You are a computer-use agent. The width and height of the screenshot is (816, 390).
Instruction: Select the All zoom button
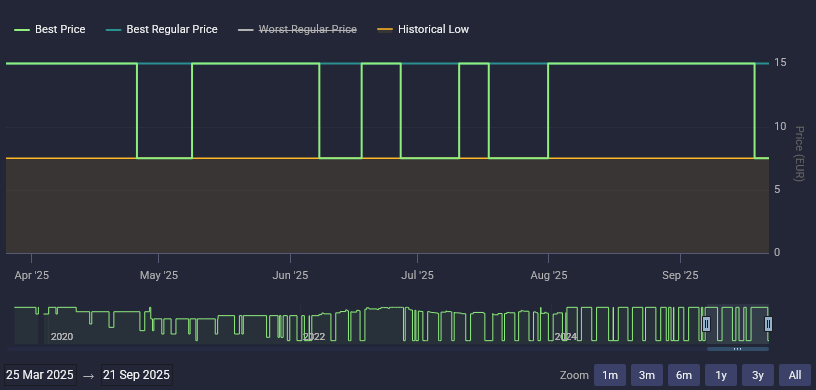click(795, 375)
